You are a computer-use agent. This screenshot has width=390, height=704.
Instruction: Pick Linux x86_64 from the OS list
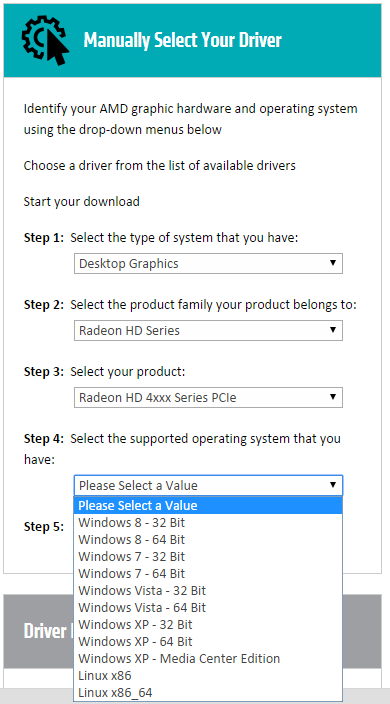pyautogui.click(x=208, y=693)
